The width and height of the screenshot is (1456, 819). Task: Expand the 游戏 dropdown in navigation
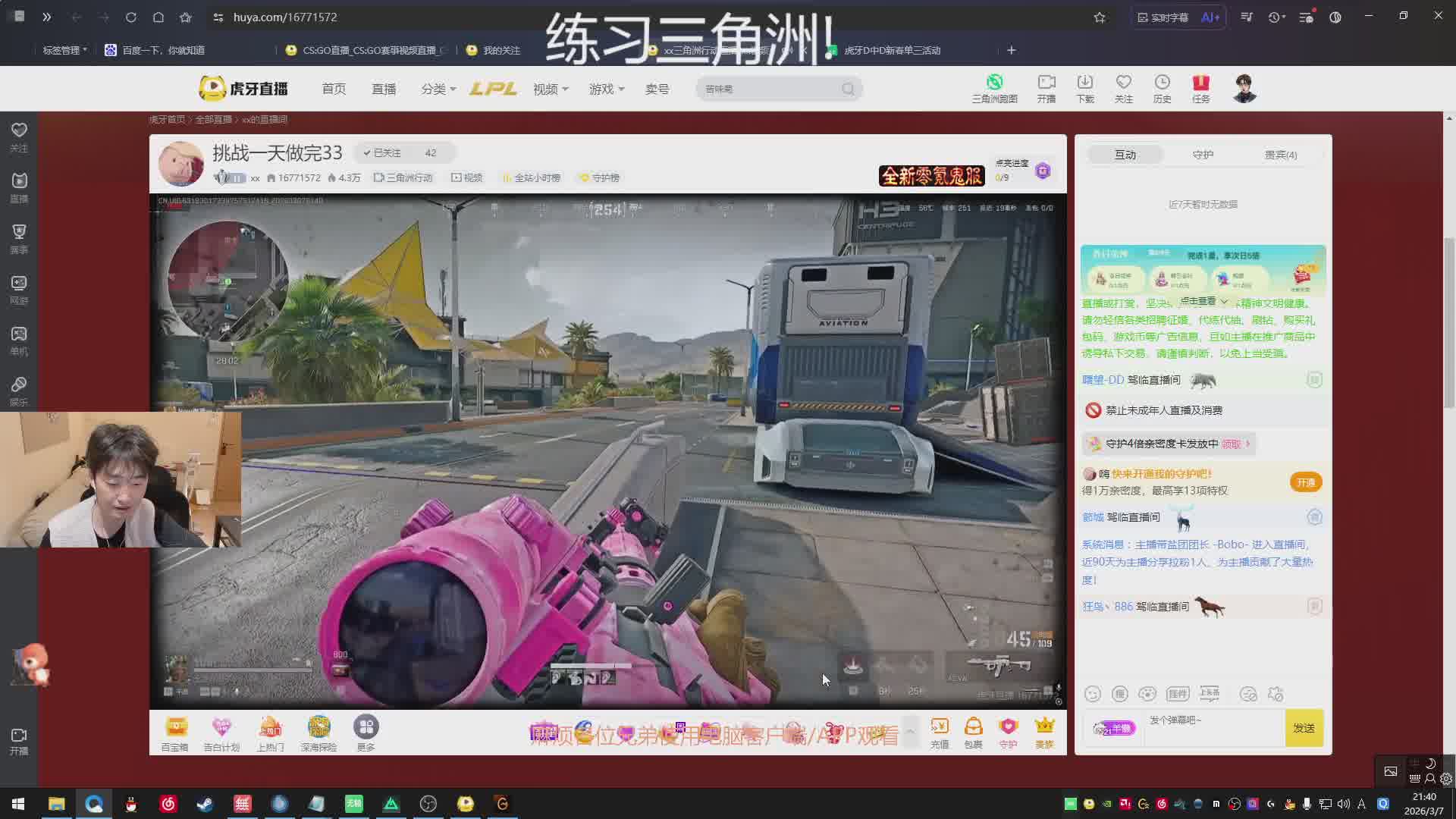tap(607, 89)
